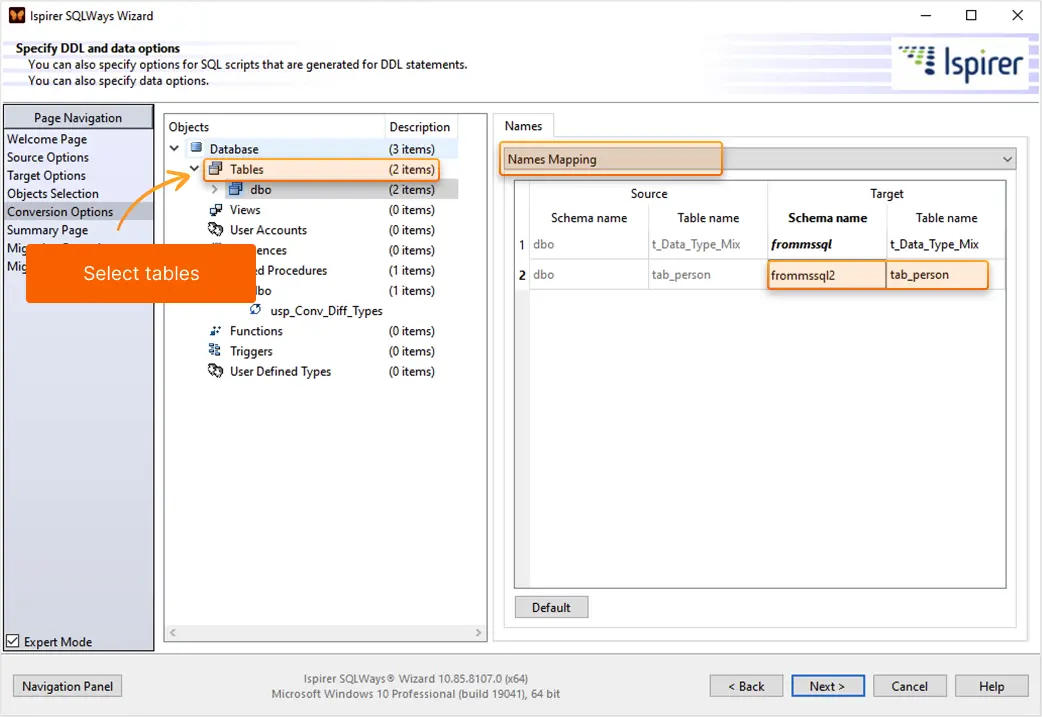1042x717 pixels.
Task: Click the Views icon in Objects tree
Action: 215,209
